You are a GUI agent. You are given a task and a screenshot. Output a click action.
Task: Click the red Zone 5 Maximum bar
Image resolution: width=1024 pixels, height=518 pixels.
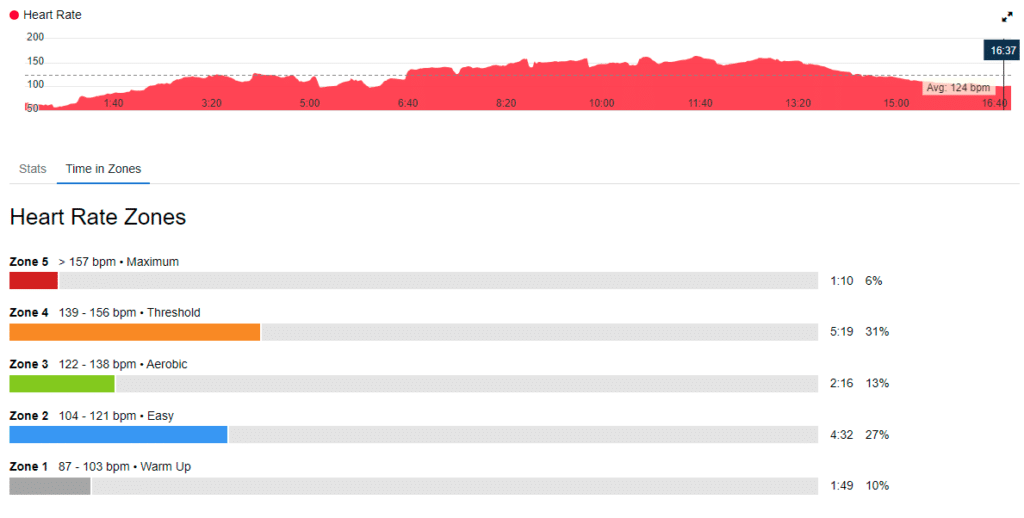(x=33, y=281)
